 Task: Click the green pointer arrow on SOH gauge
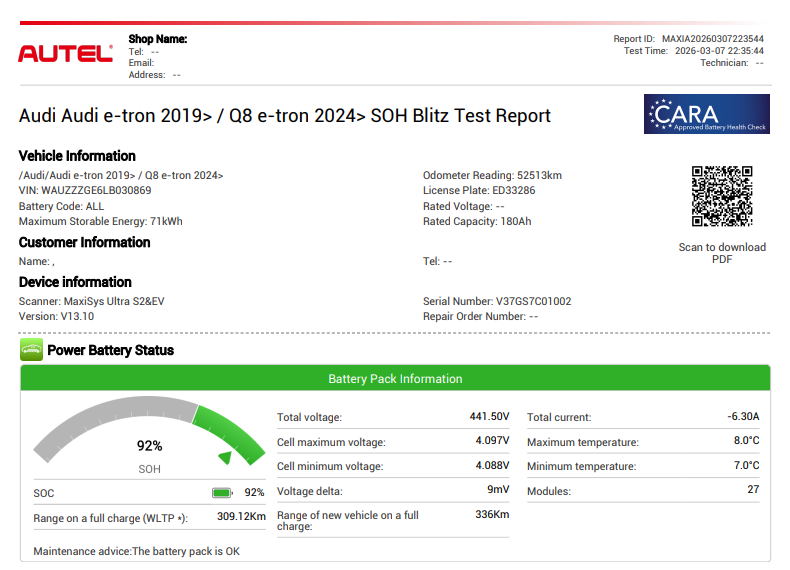[x=227, y=457]
